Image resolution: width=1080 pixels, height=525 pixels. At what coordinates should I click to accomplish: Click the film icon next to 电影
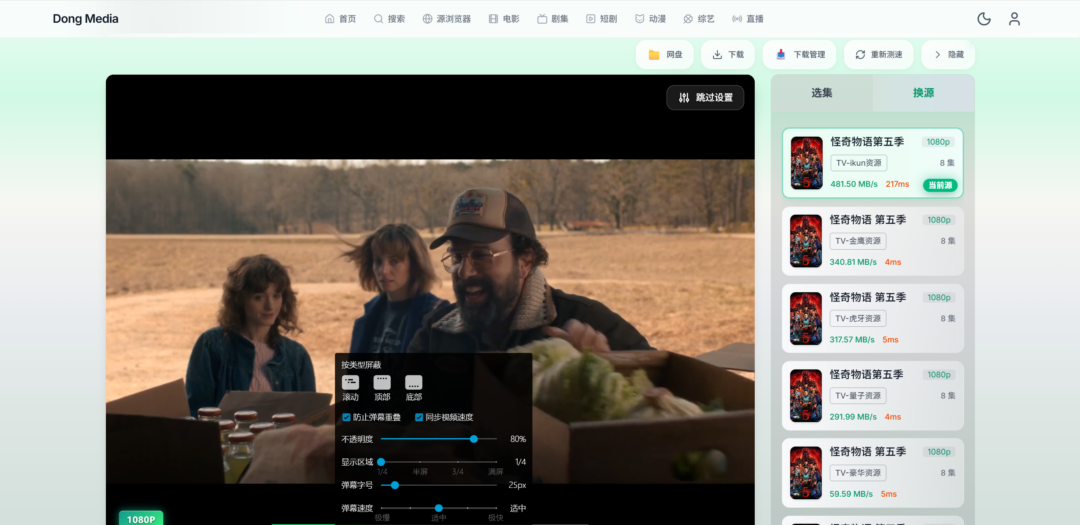point(493,19)
